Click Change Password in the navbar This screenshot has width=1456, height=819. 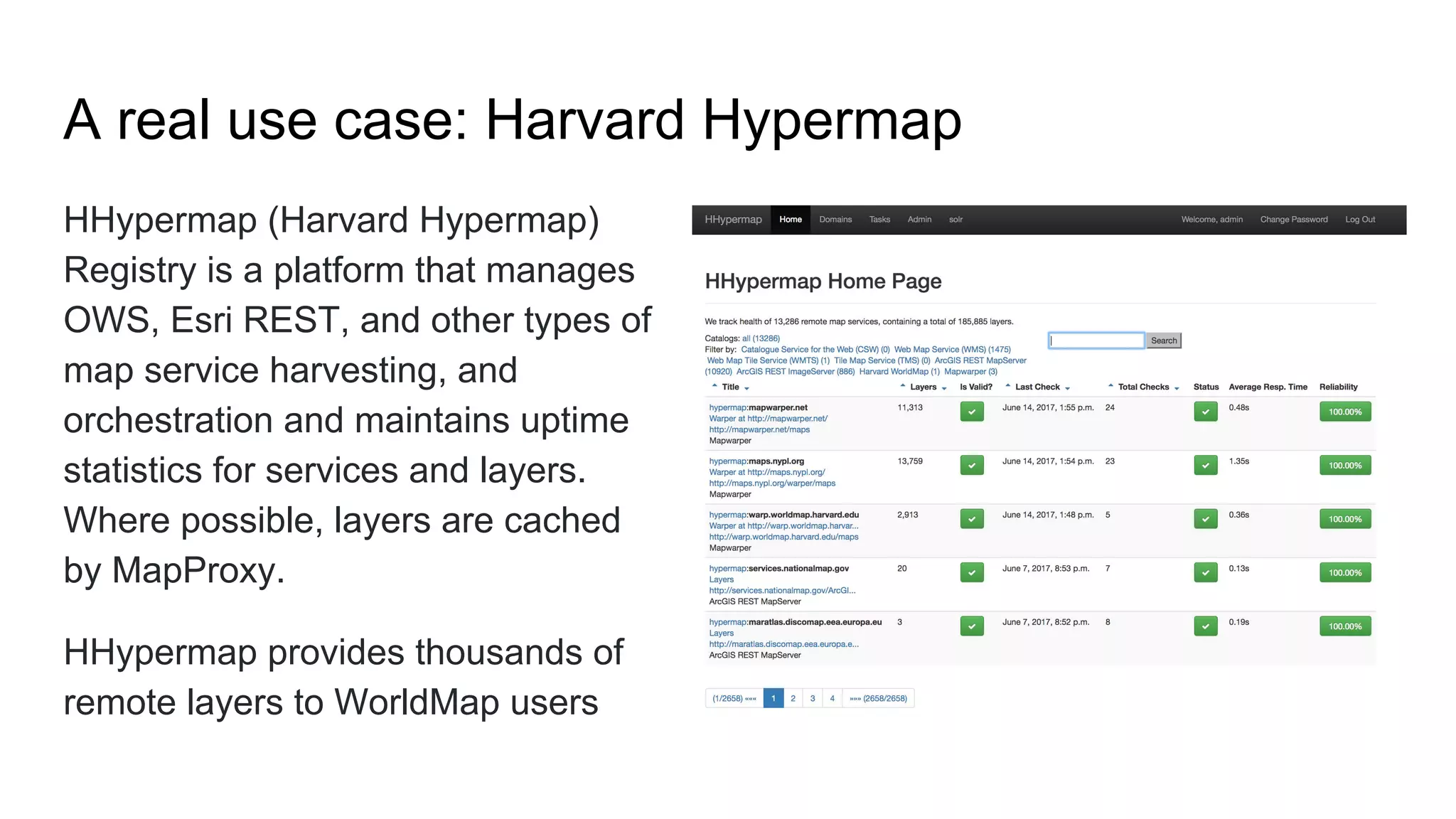(x=1294, y=220)
